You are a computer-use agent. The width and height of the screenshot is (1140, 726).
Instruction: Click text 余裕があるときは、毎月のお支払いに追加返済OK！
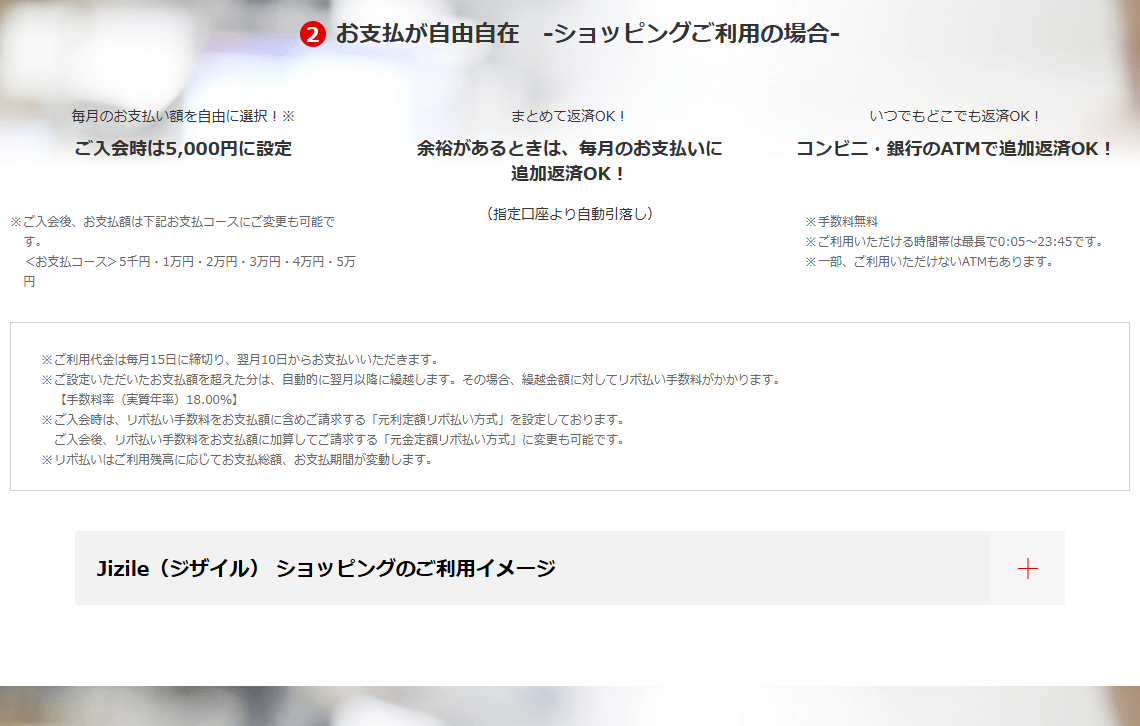coord(569,161)
